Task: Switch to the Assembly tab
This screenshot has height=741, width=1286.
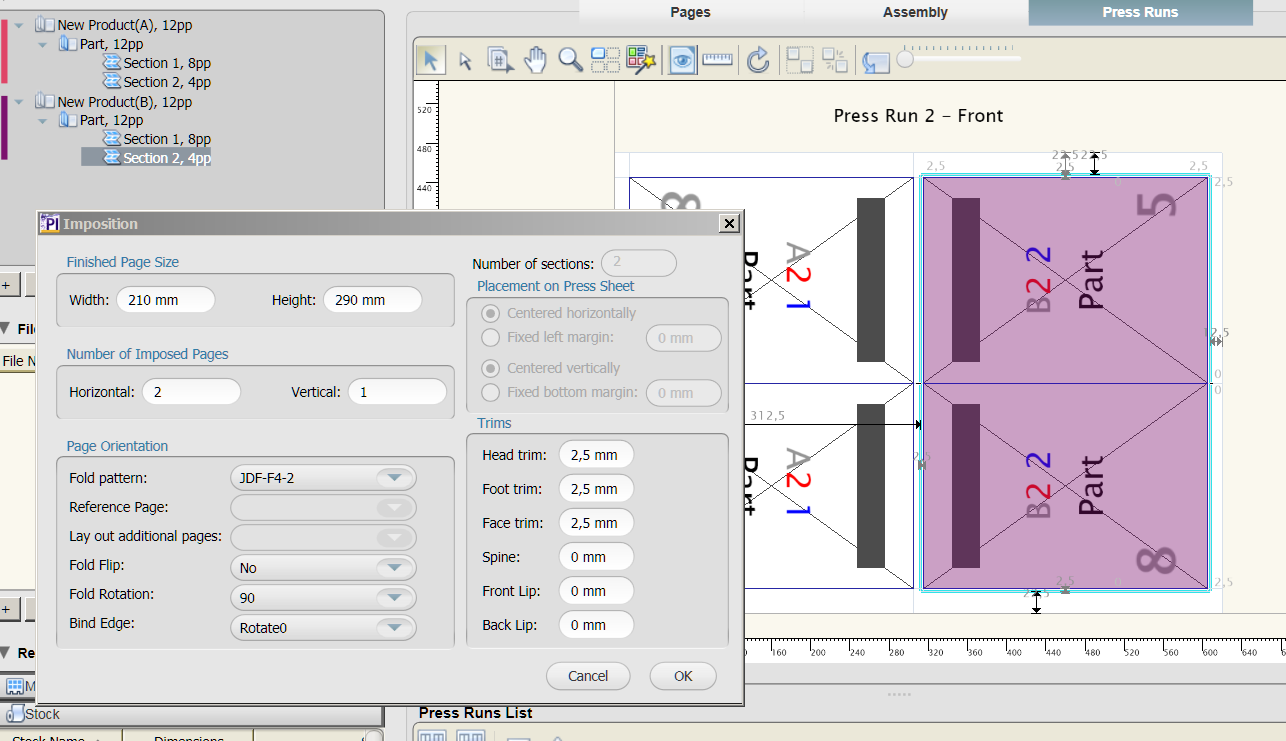Action: click(915, 12)
